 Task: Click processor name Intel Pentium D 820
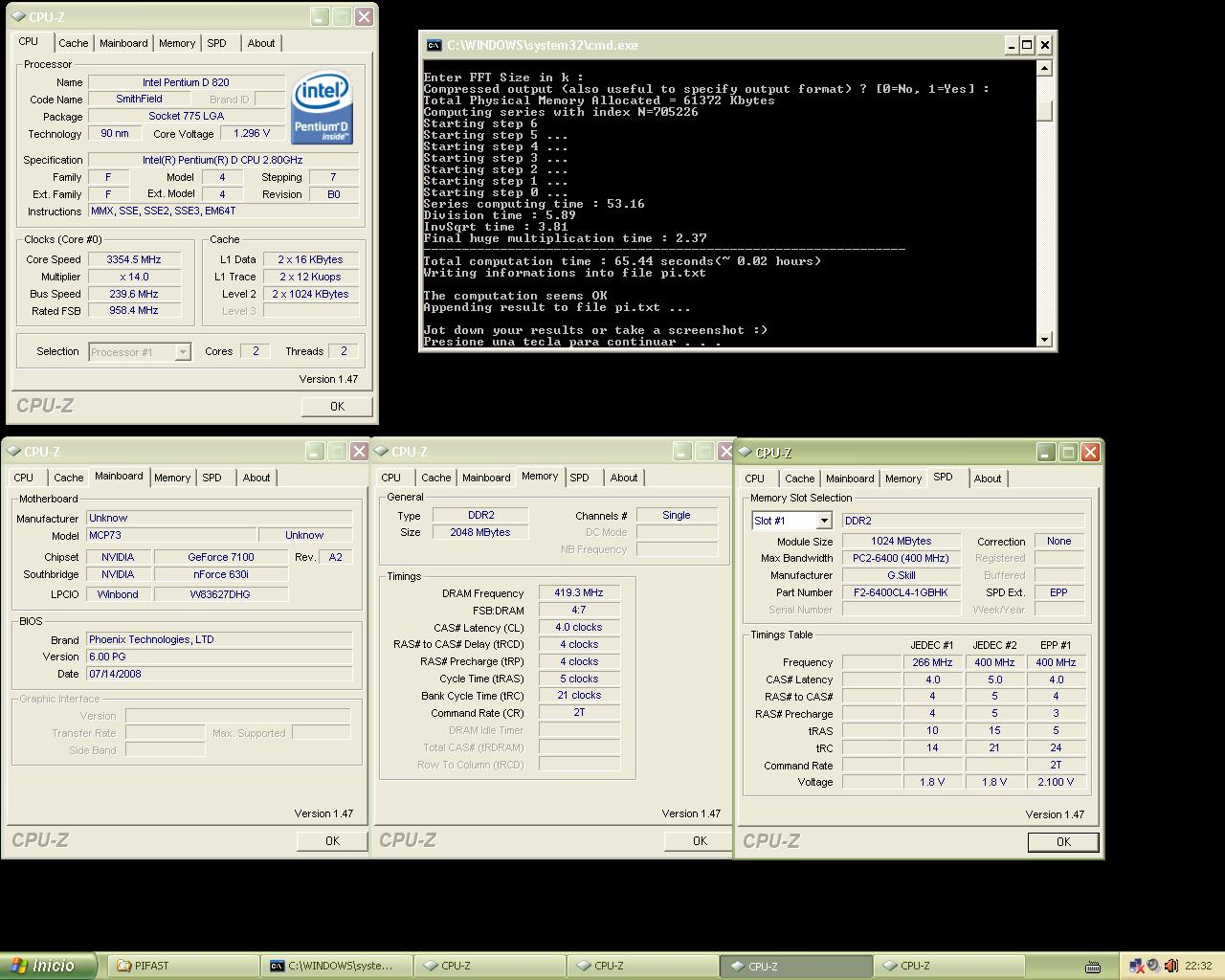tap(186, 82)
